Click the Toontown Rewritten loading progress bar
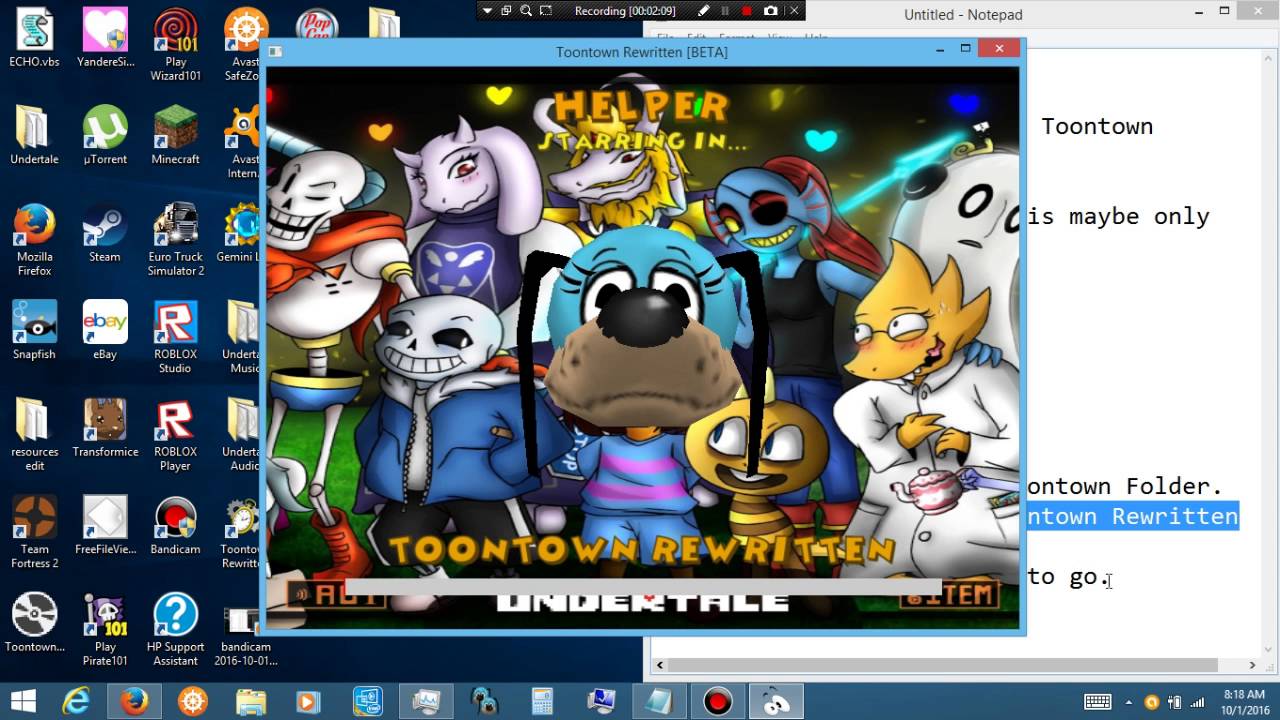 [x=643, y=587]
